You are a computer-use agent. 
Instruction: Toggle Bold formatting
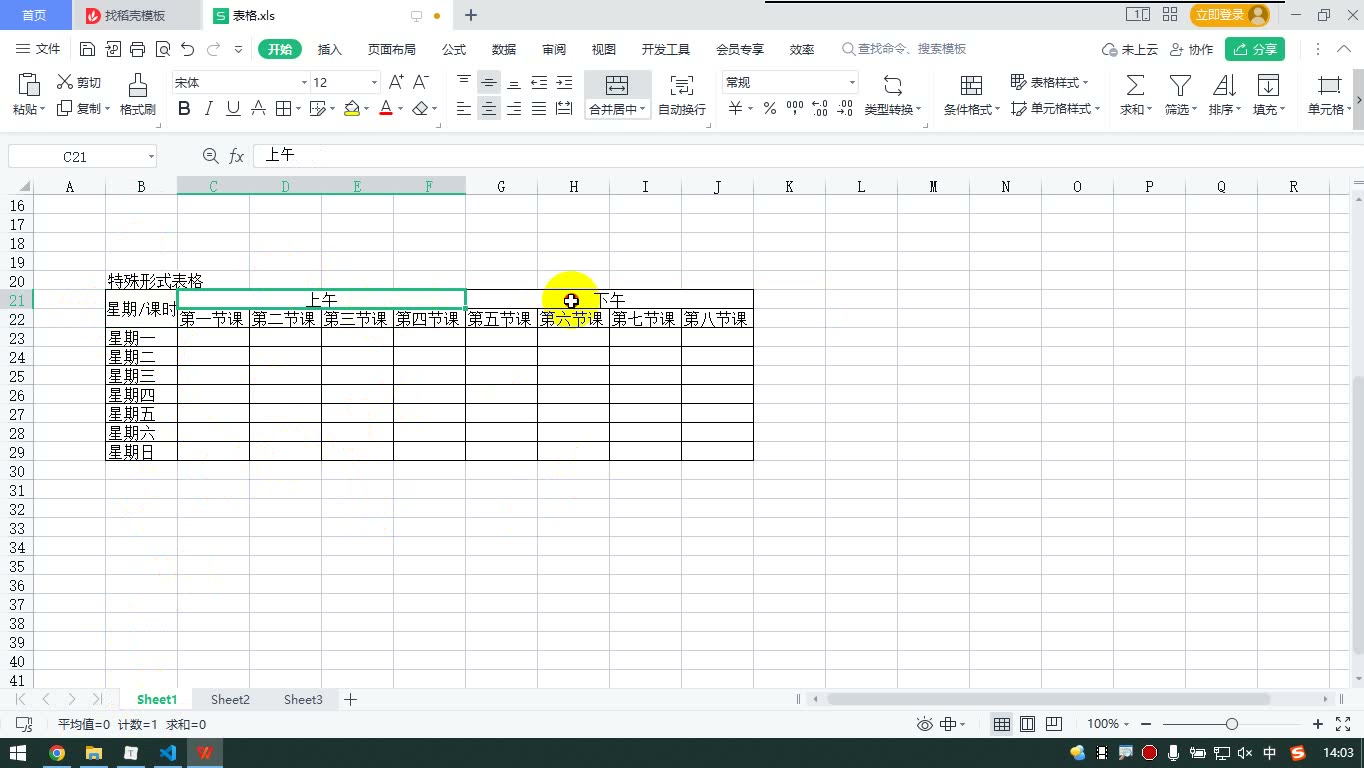(184, 108)
